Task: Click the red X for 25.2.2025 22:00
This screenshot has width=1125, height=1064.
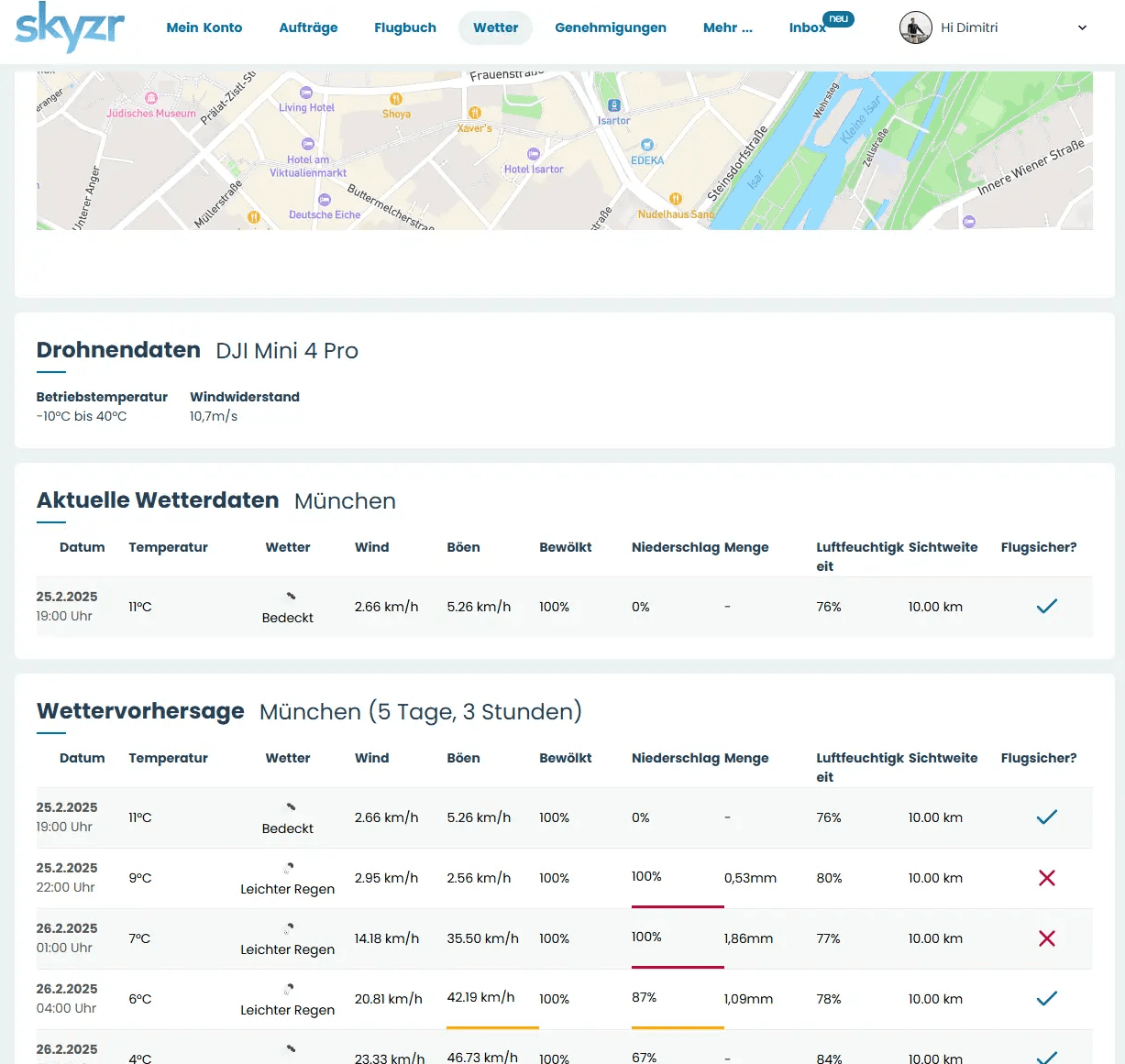Action: (1046, 878)
